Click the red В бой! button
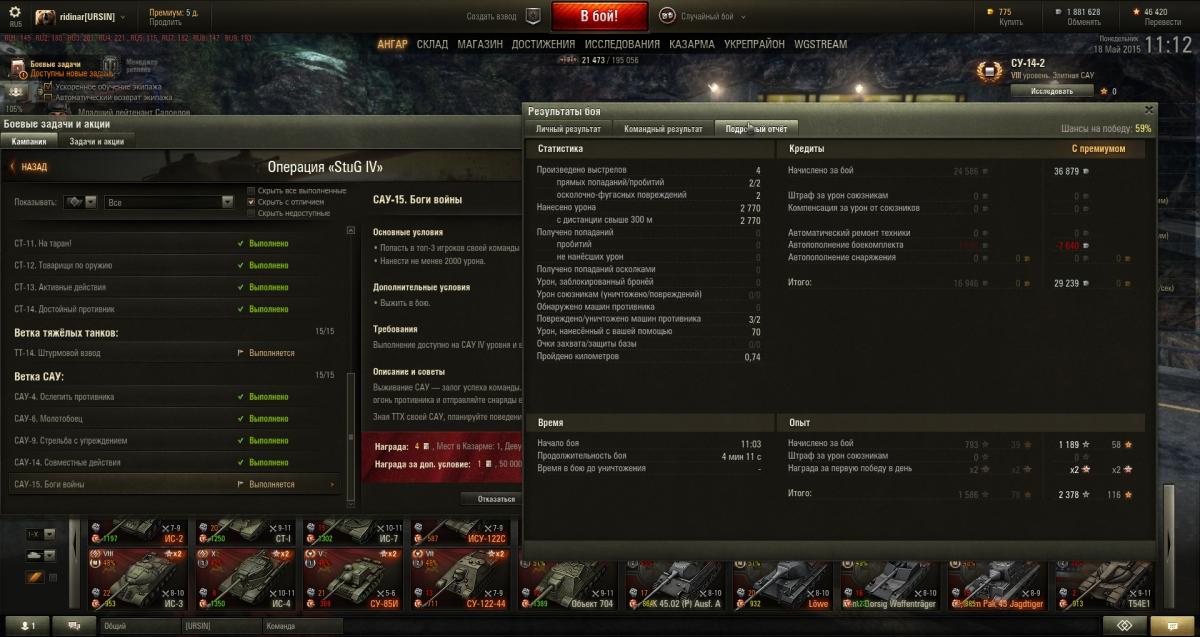1200x637 pixels. click(600, 16)
